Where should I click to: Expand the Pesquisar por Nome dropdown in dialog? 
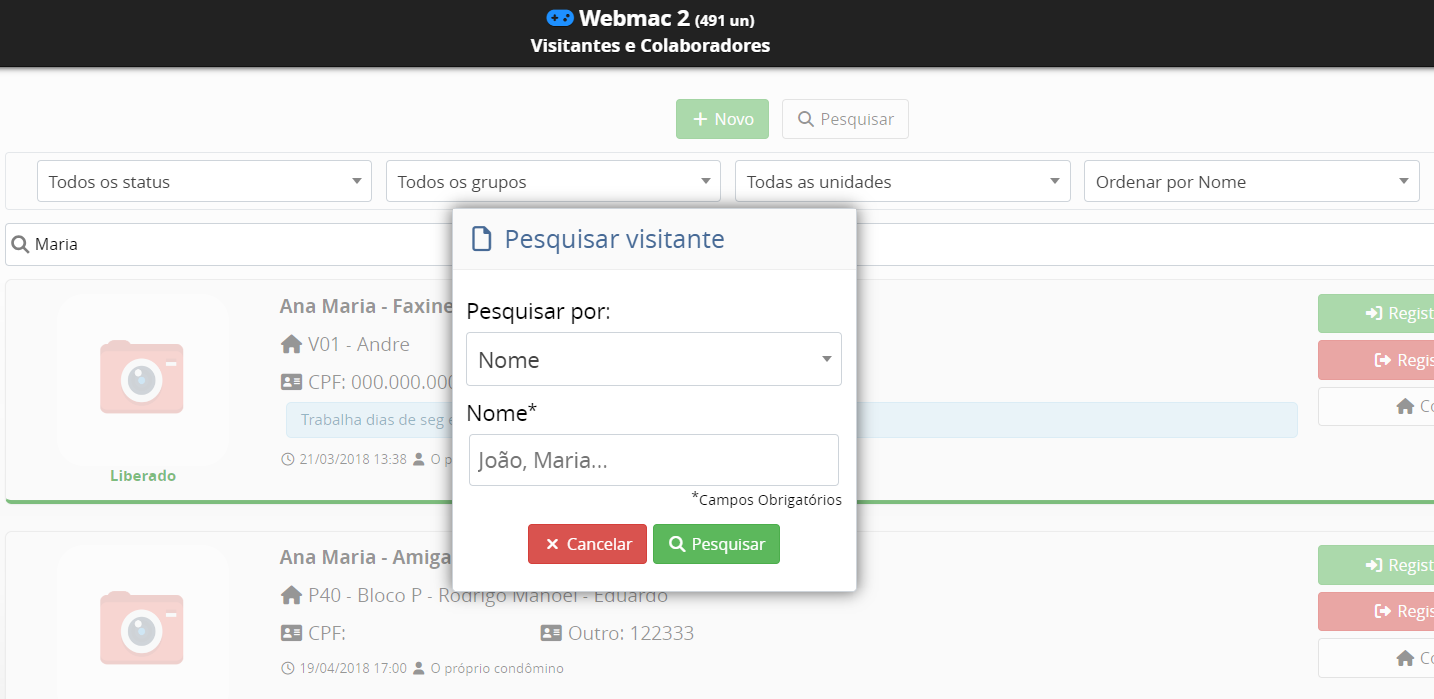(653, 360)
